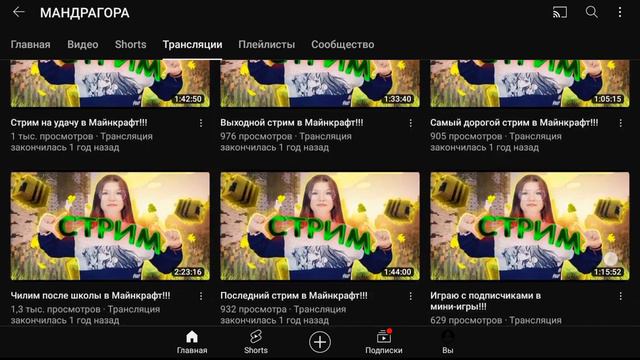Click the '1 тыс. просмотров' text
Viewport: 640px width, 360px height.
(52, 136)
